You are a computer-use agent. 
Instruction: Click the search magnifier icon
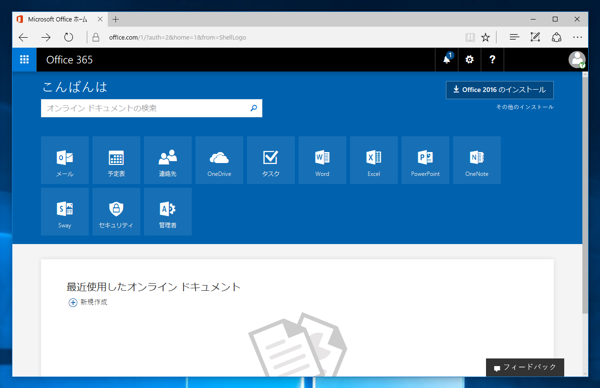click(x=254, y=108)
